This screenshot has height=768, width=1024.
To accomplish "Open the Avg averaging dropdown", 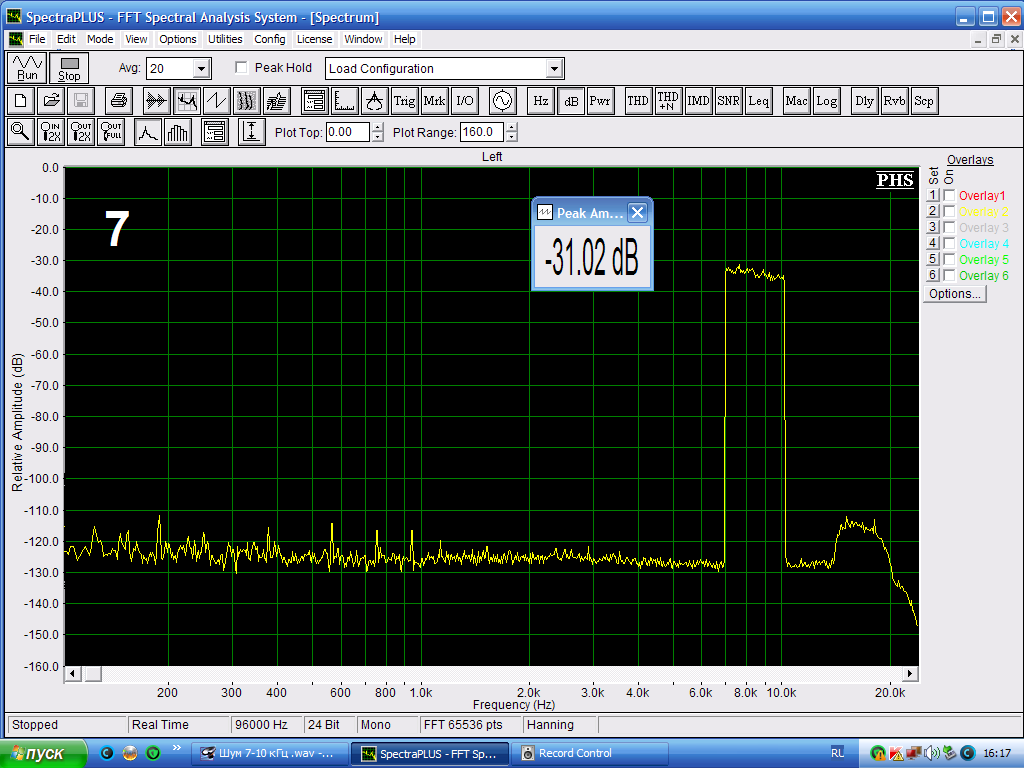I will click(201, 69).
